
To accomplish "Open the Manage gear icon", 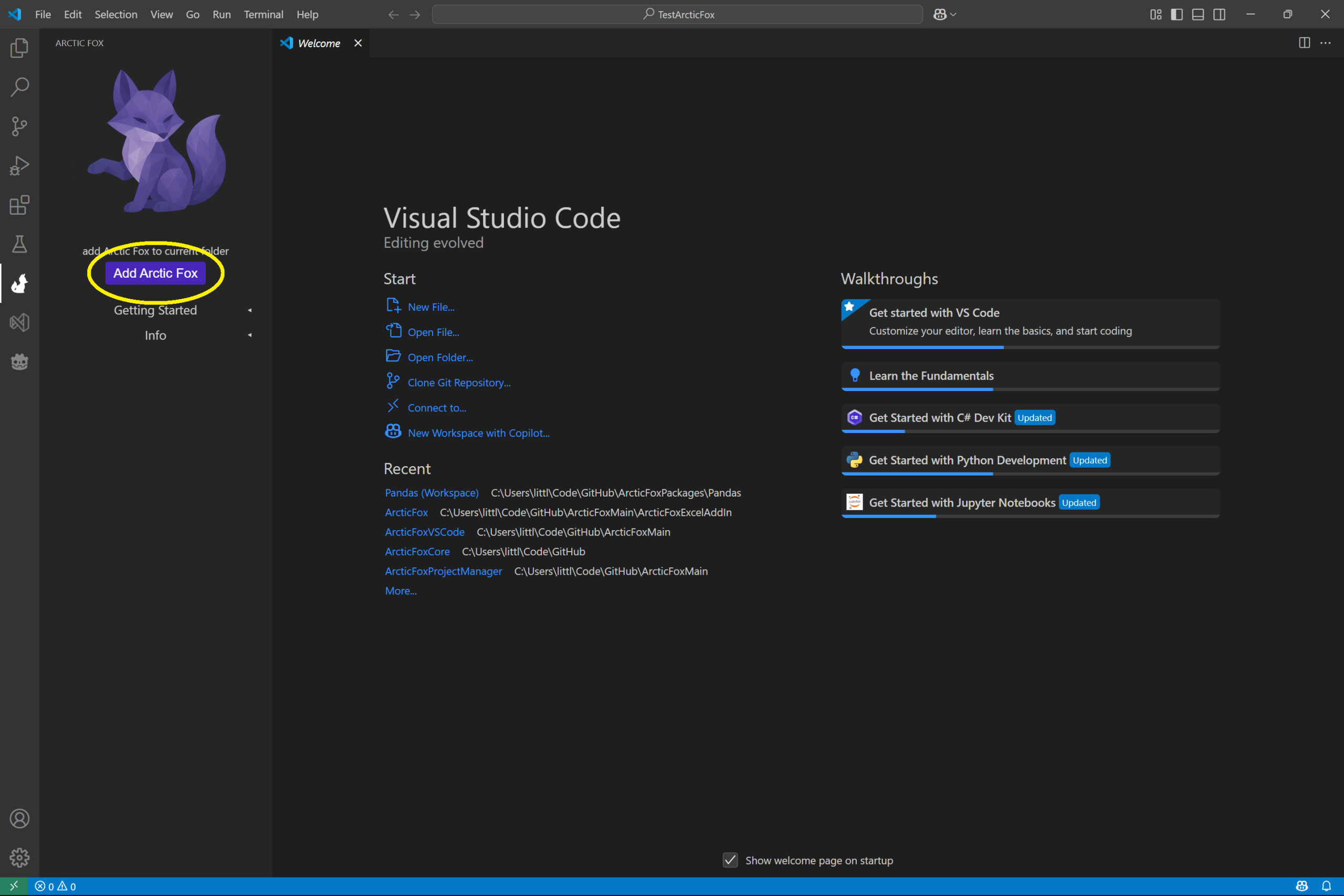I will point(19,857).
